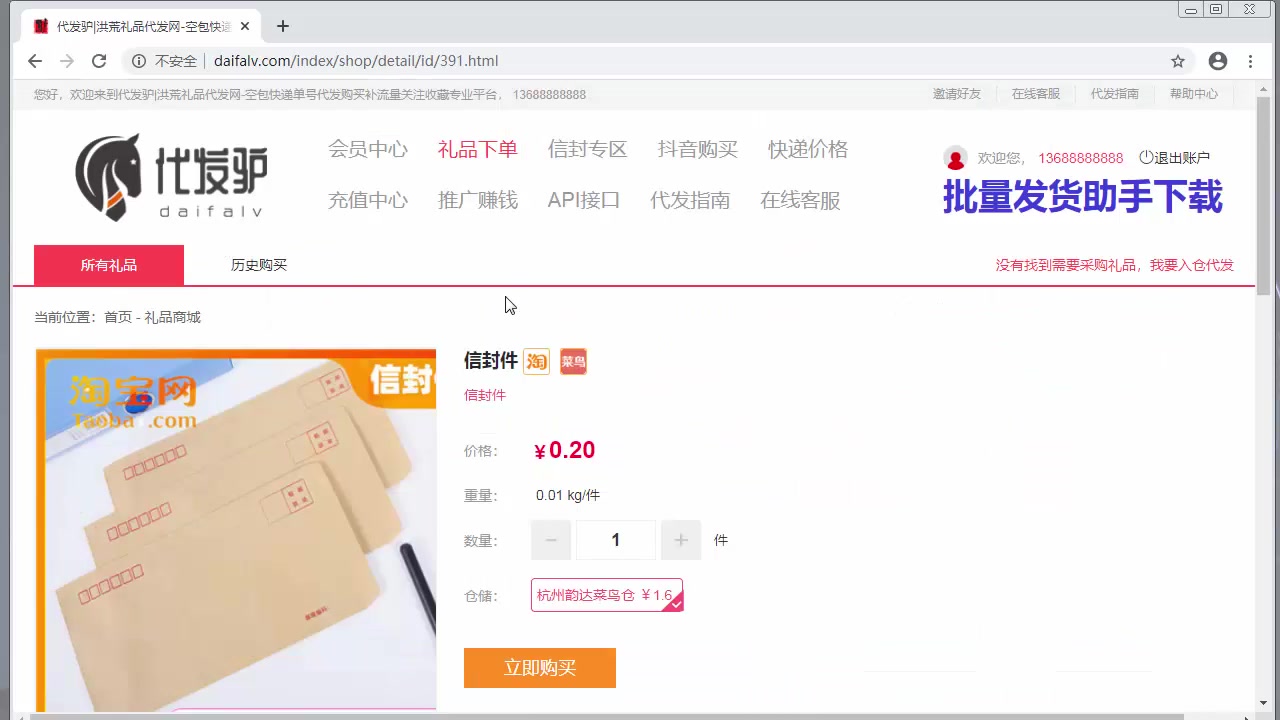Image resolution: width=1280 pixels, height=720 pixels.
Task: Bookmark this page with the star icon
Action: click(x=1178, y=61)
